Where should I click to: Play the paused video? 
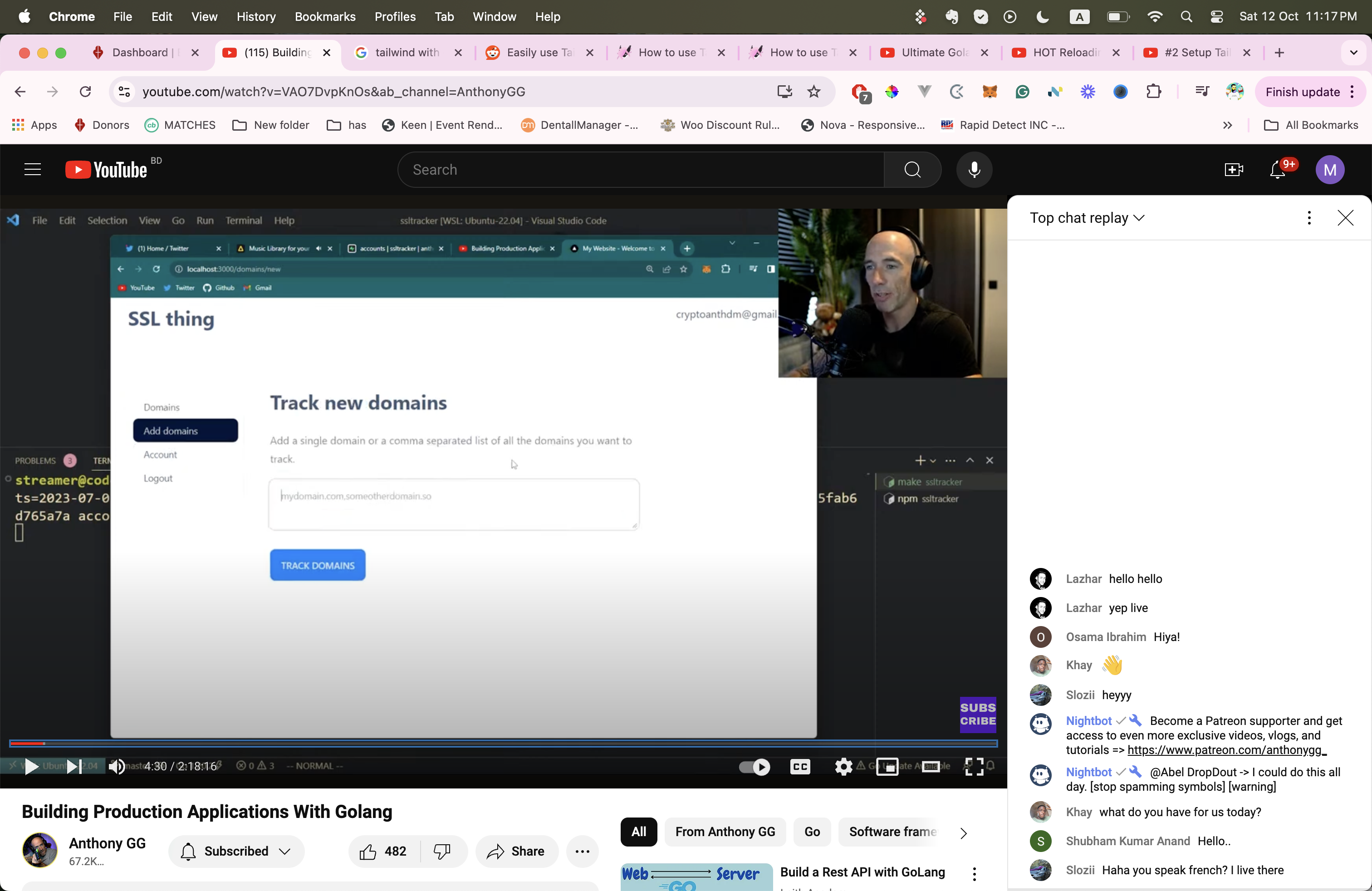32,766
